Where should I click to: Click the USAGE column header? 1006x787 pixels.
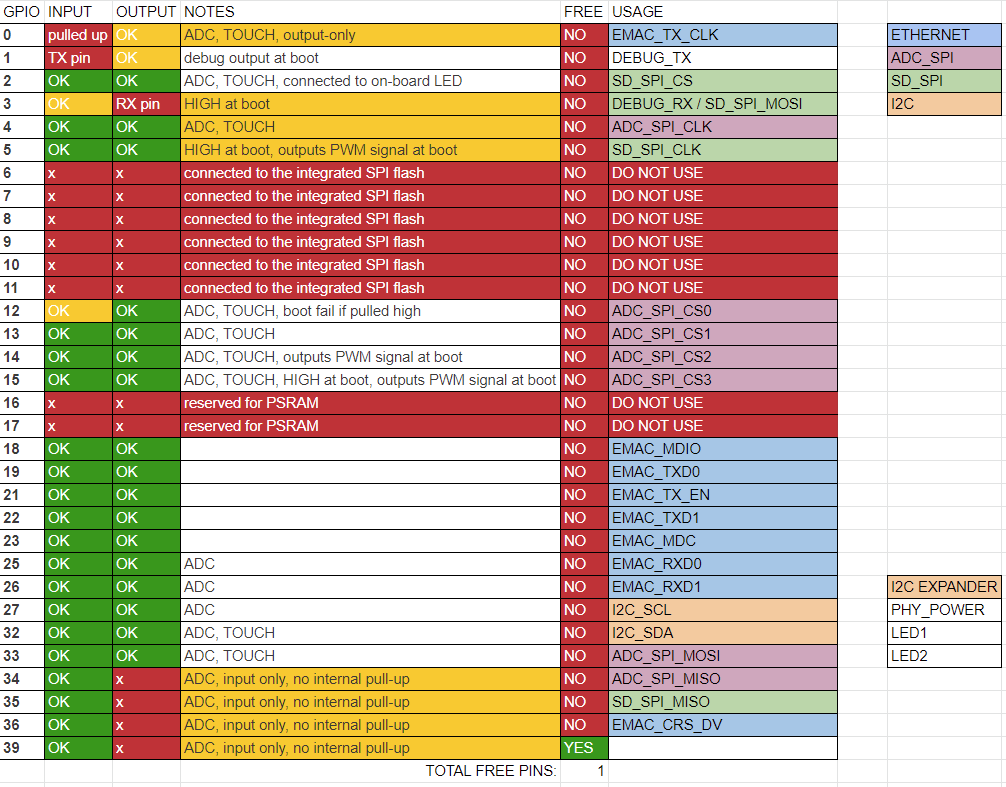click(722, 12)
